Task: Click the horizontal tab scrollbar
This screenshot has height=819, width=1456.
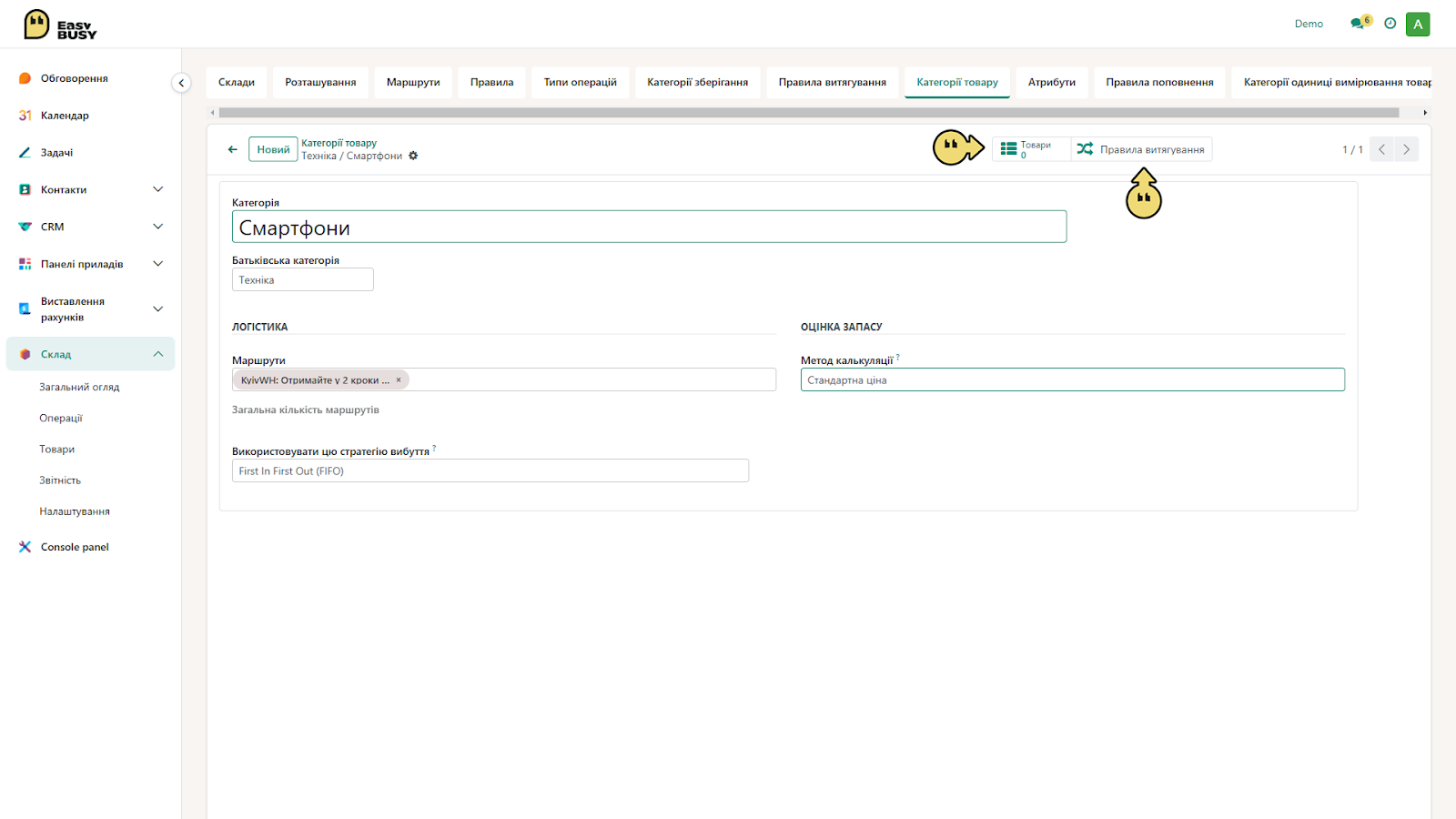Action: click(808, 113)
